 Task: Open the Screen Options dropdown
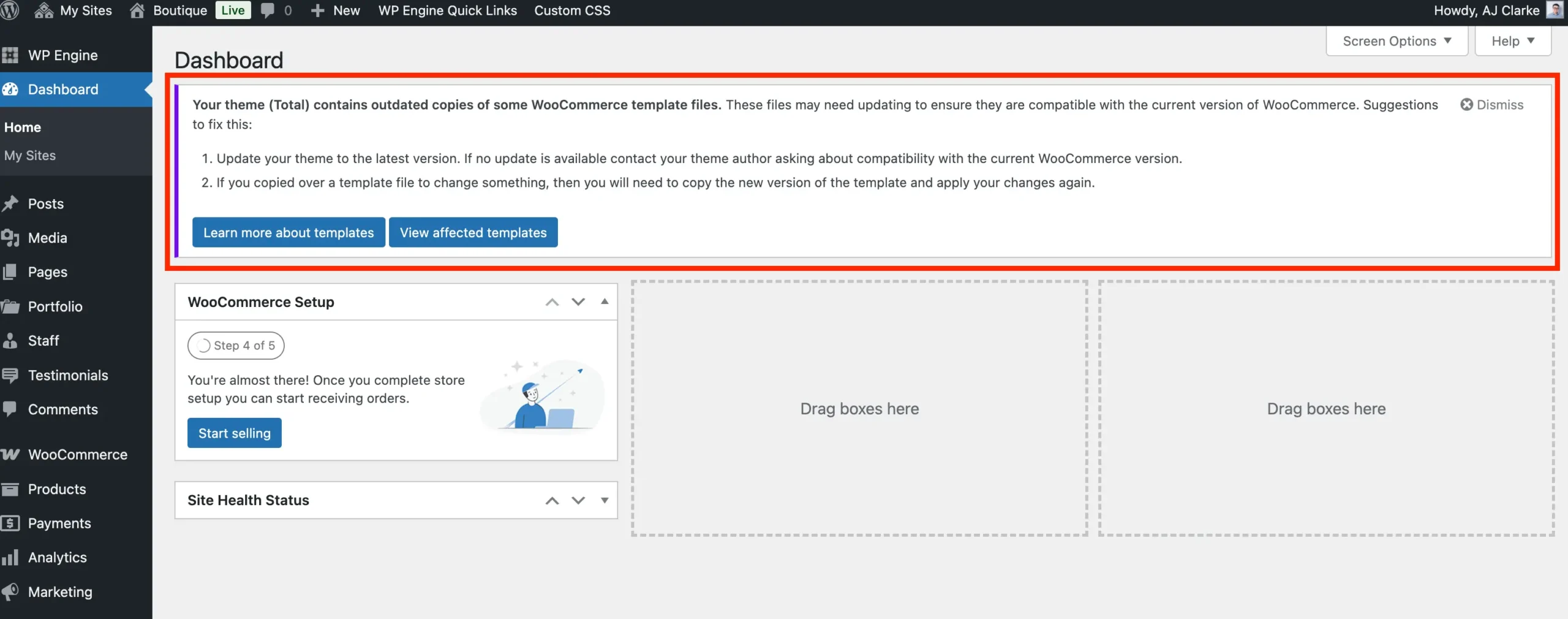click(1396, 41)
